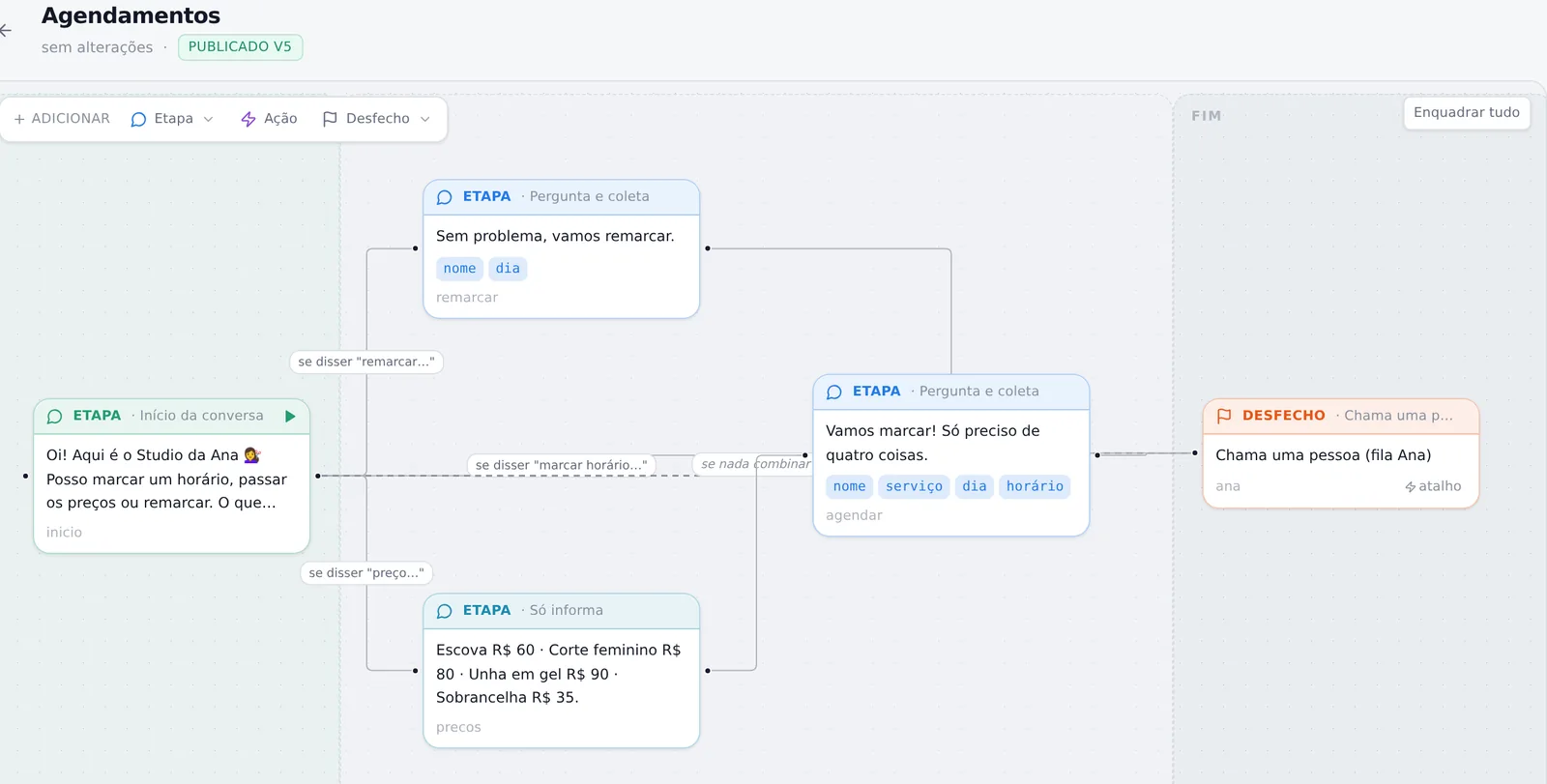Click the output port of Início da conversa card
The width and height of the screenshot is (1547, 784).
coord(318,476)
